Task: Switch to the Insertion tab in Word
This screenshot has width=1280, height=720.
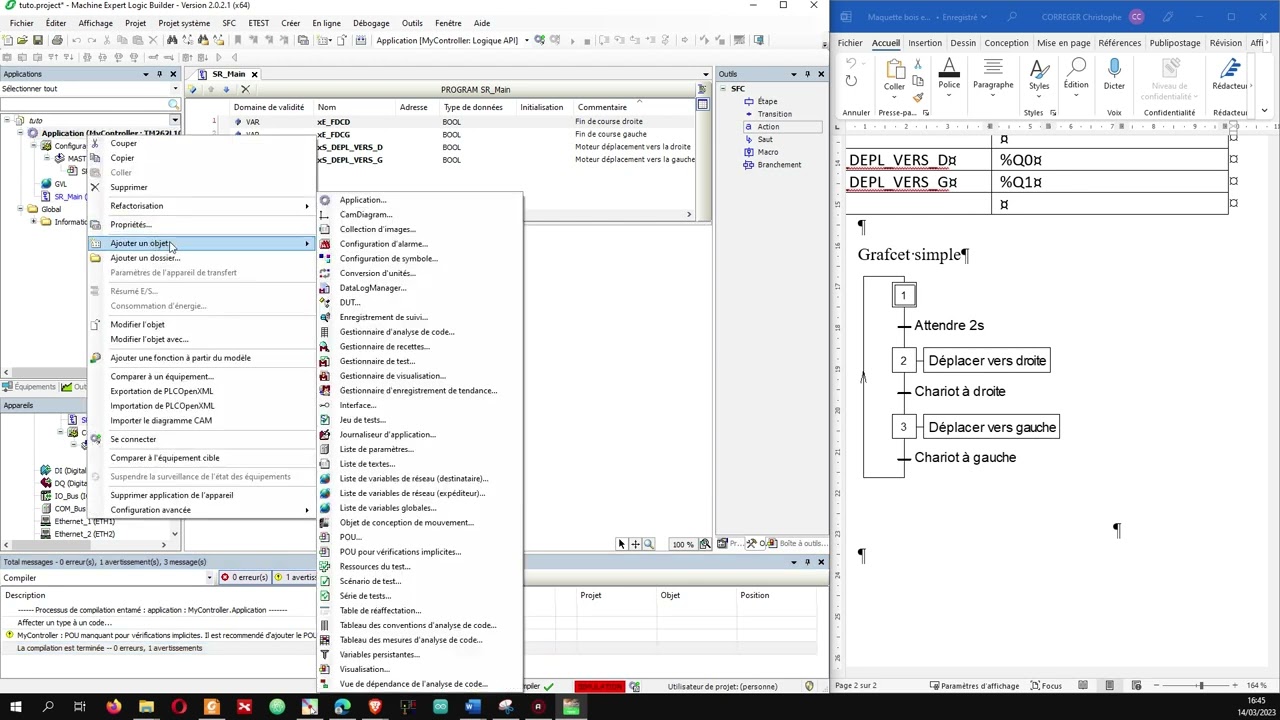Action: (924, 43)
